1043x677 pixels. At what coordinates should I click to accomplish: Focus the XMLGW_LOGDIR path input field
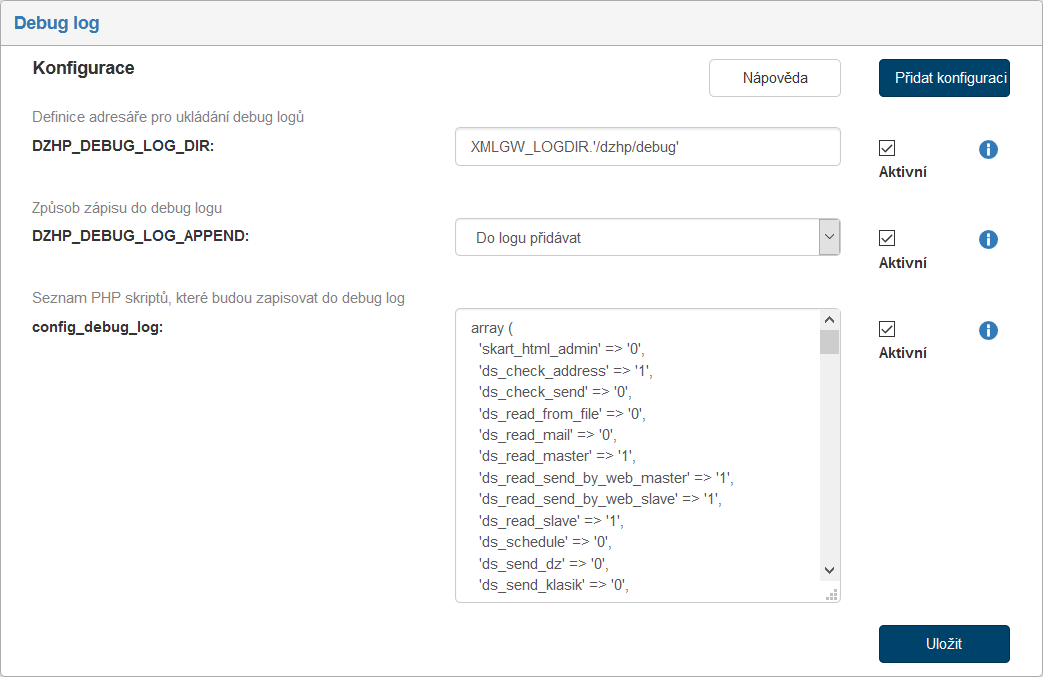[x=647, y=146]
